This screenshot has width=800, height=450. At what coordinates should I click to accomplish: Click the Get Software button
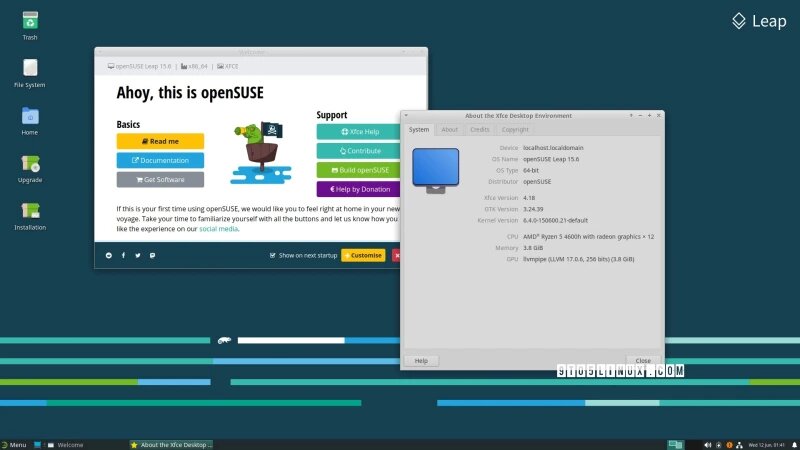click(160, 180)
